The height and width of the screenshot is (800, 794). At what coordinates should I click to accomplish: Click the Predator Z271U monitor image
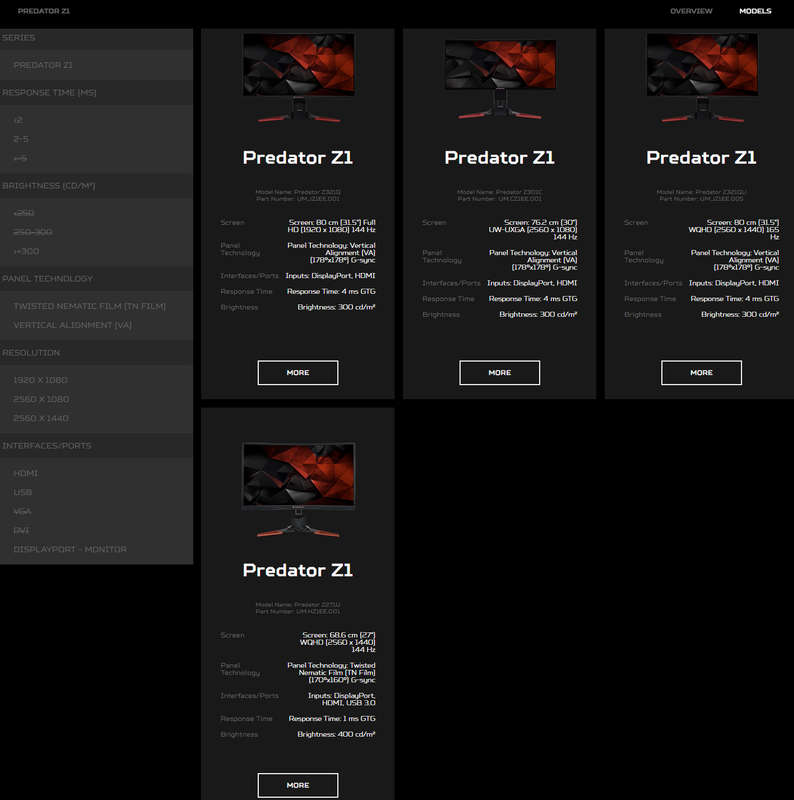(299, 490)
